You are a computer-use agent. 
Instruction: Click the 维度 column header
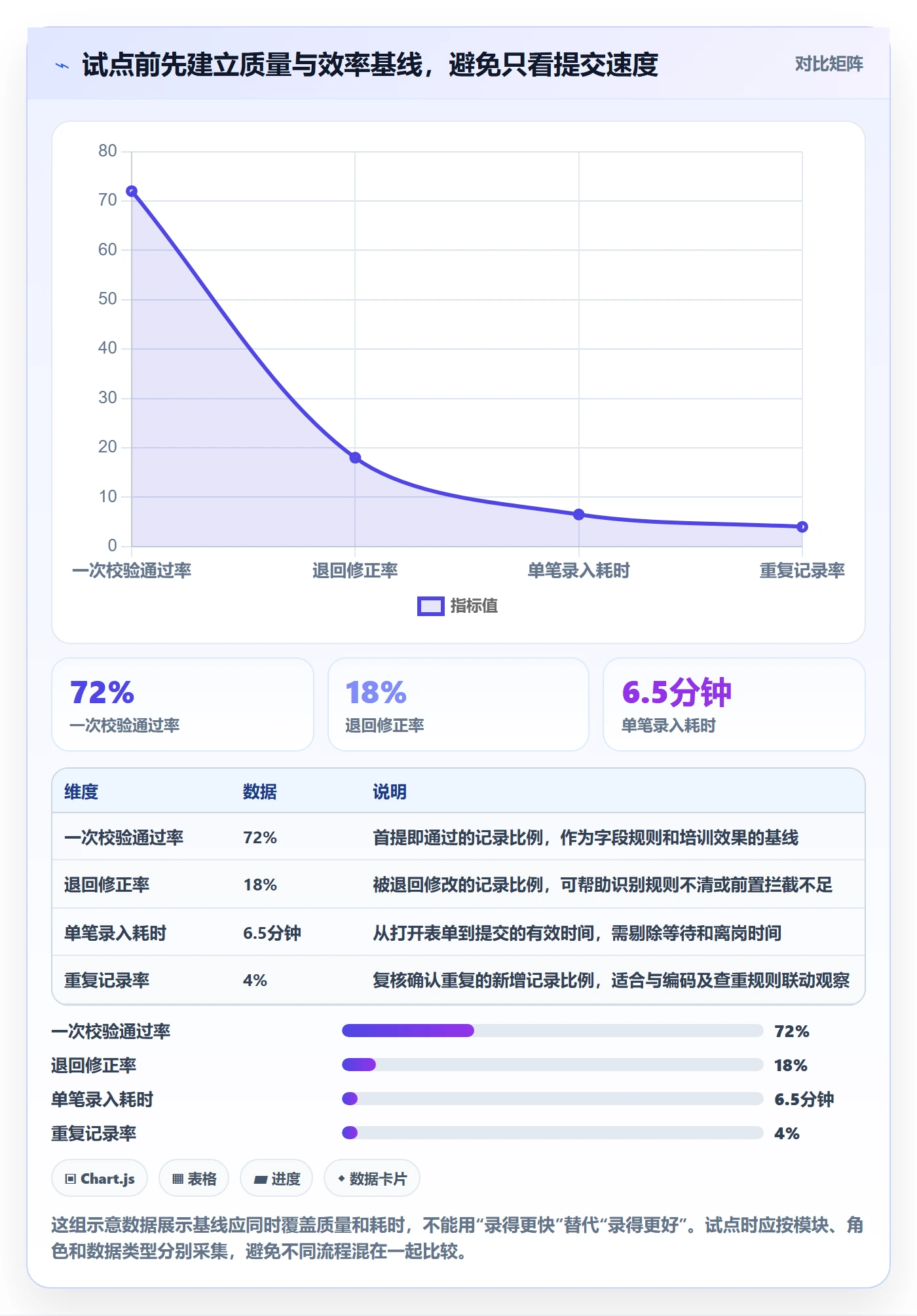tap(81, 792)
